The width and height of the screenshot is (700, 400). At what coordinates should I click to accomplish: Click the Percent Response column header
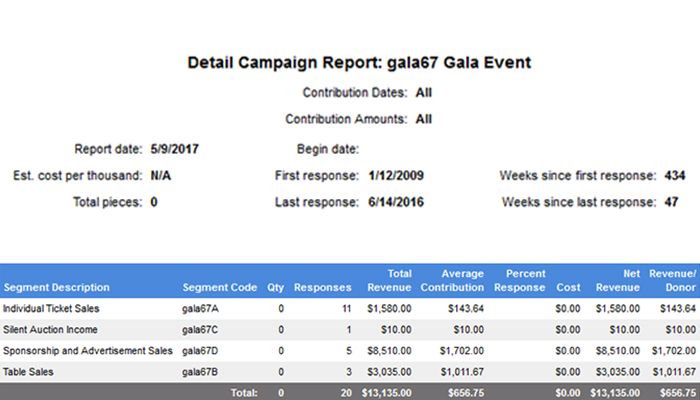(x=520, y=280)
